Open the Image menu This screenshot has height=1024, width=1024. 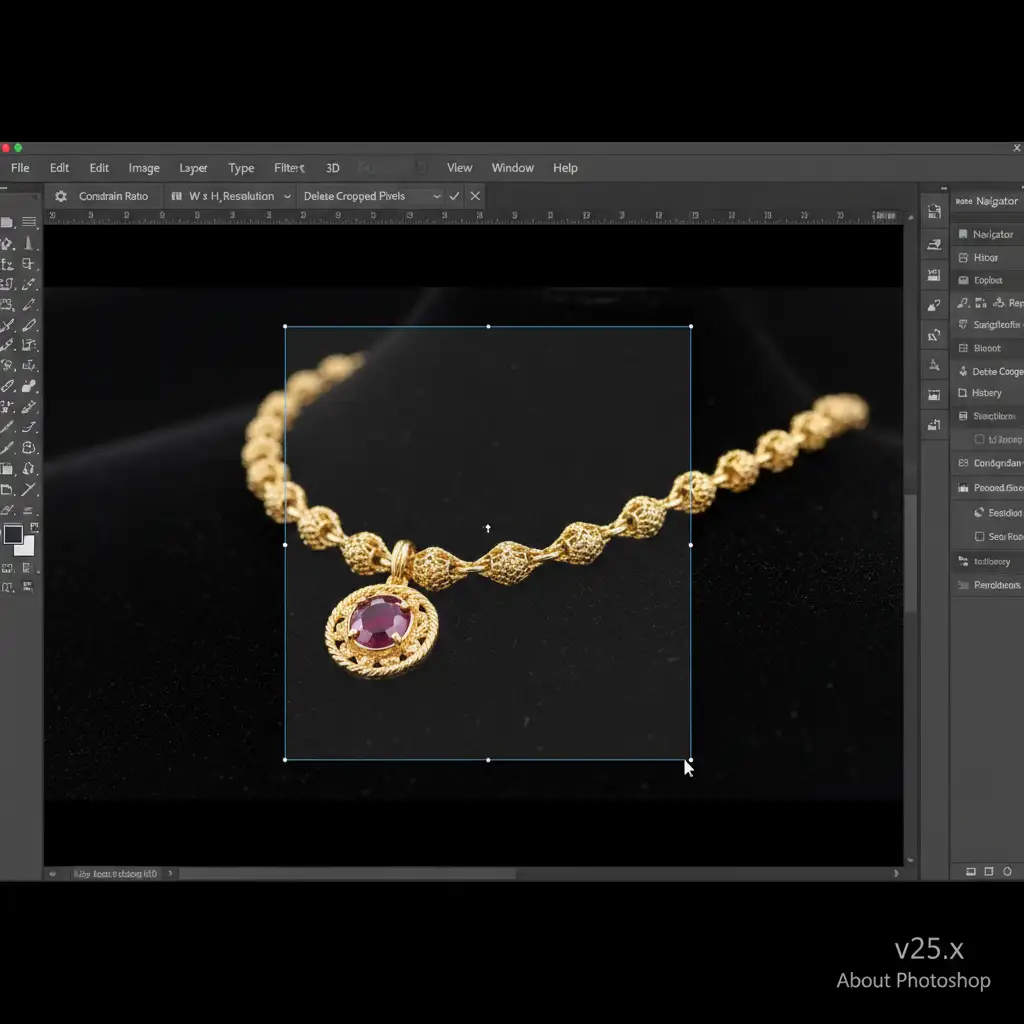(144, 168)
